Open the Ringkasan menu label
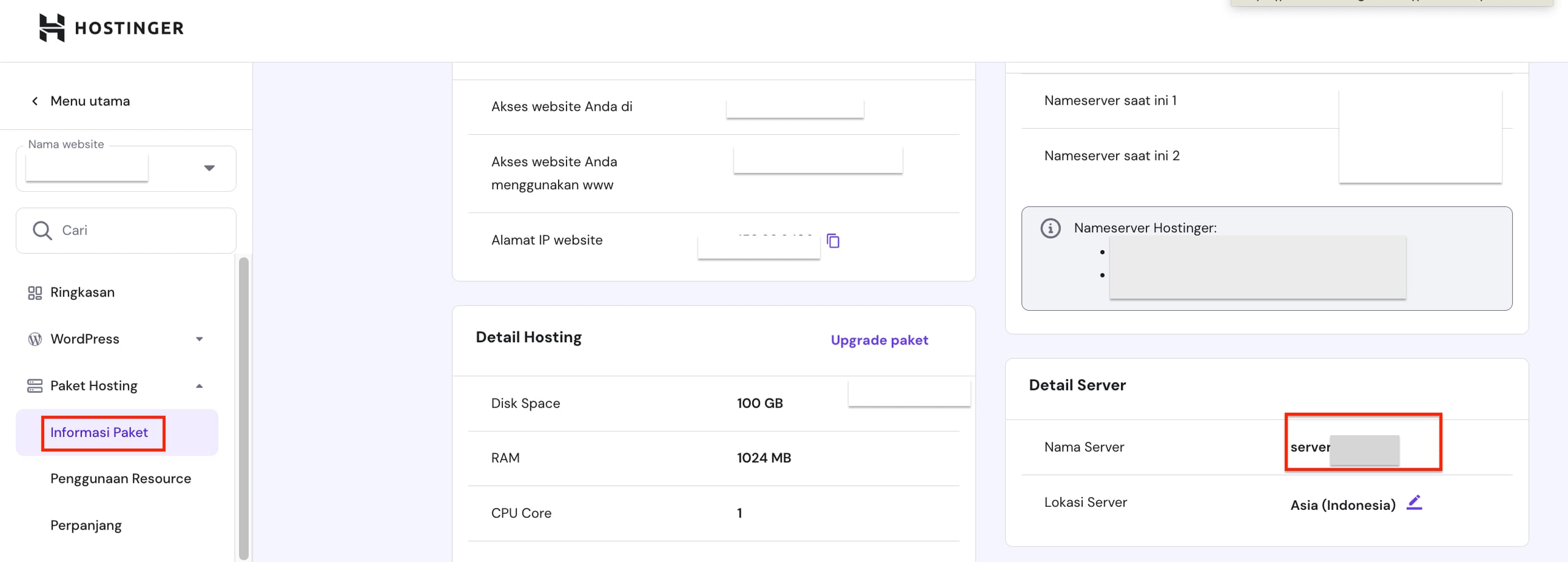 (x=82, y=293)
